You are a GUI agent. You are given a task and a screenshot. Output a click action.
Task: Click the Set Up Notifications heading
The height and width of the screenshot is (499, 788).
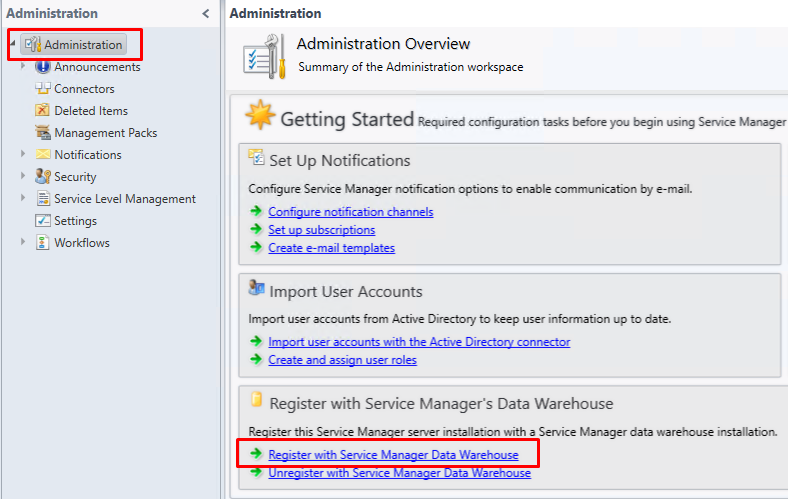pyautogui.click(x=340, y=160)
